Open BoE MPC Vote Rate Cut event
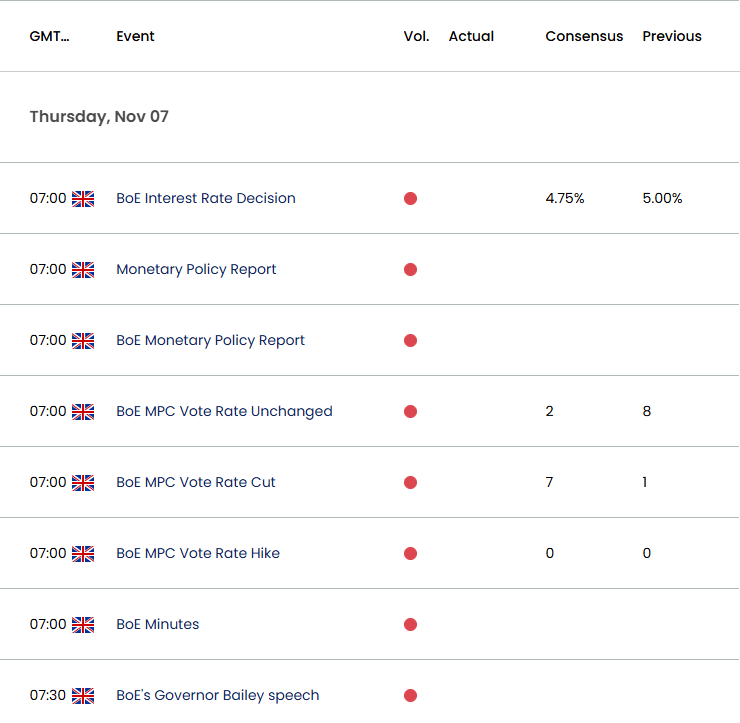This screenshot has height=723, width=740. [x=195, y=482]
